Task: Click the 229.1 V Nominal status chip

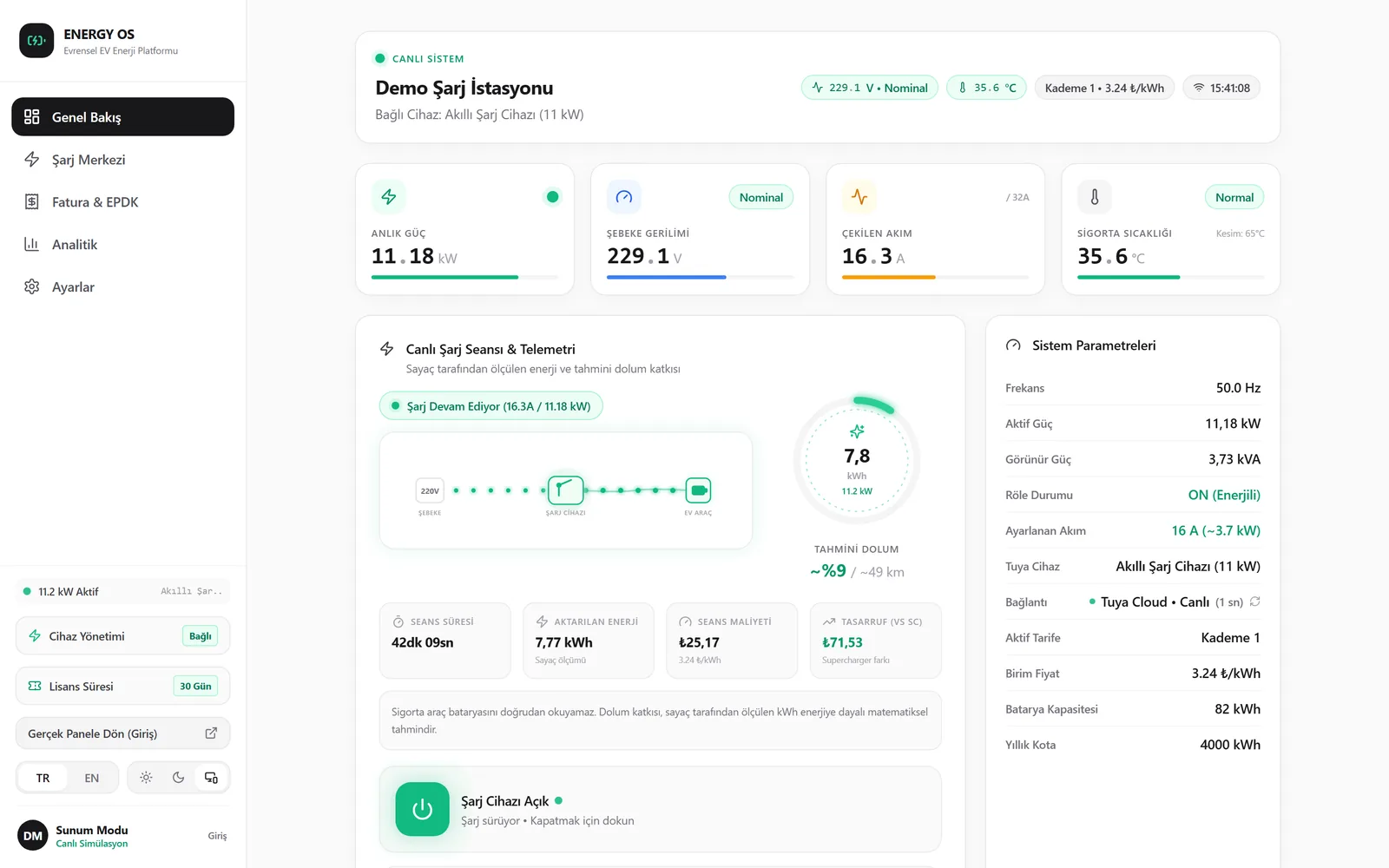Action: coord(869,88)
